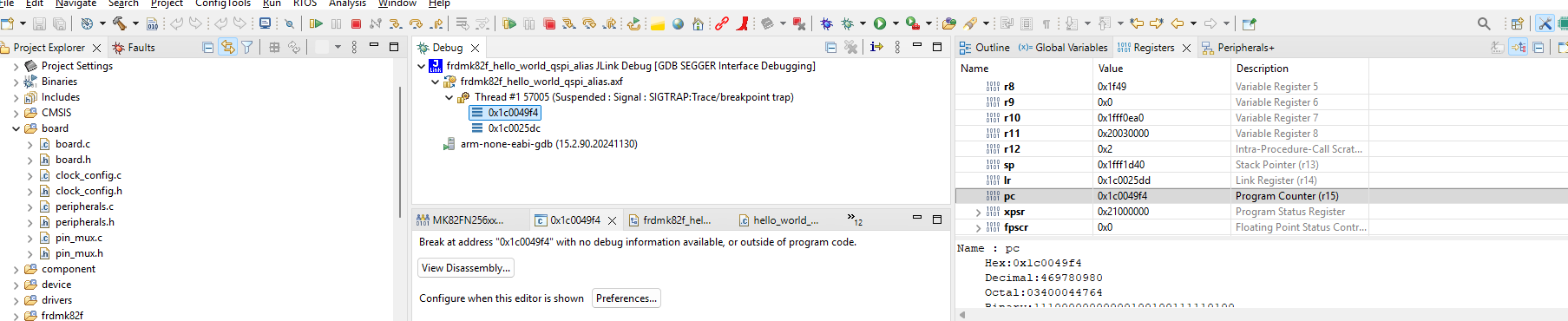Screen dimensions: 1568x321
Task: Click the Search magnifier icon
Action: (x=1485, y=23)
